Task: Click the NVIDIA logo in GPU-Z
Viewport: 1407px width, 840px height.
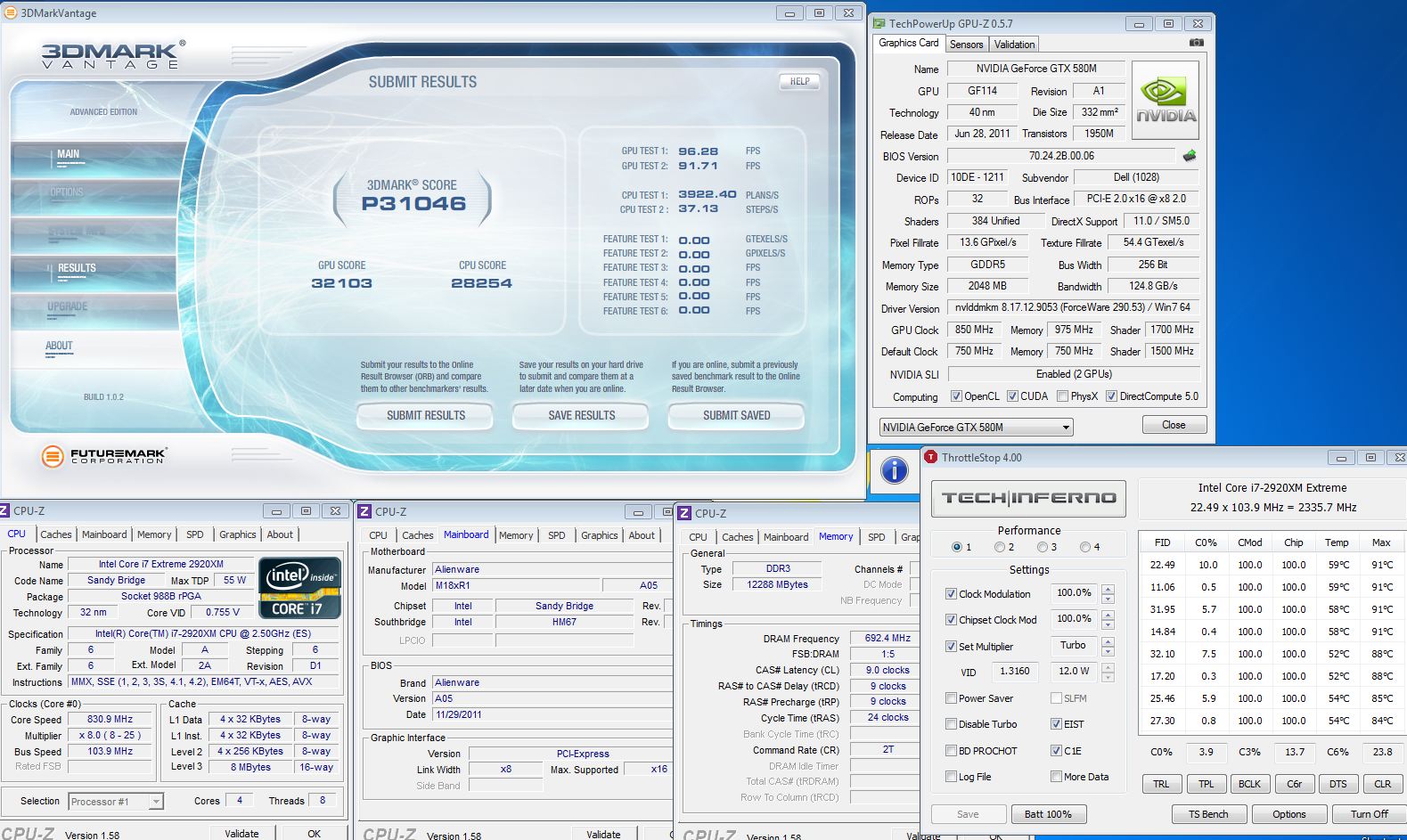Action: [x=1166, y=100]
